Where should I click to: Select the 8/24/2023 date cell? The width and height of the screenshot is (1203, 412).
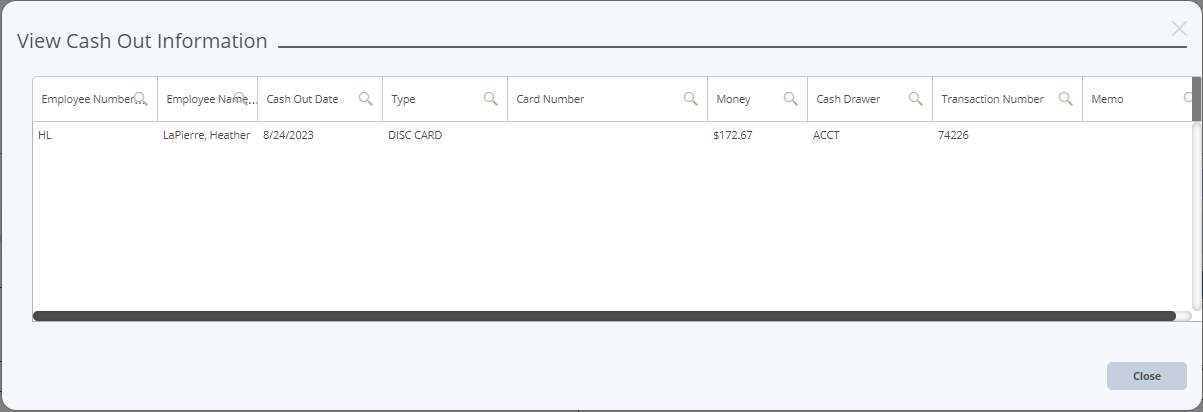320,135
